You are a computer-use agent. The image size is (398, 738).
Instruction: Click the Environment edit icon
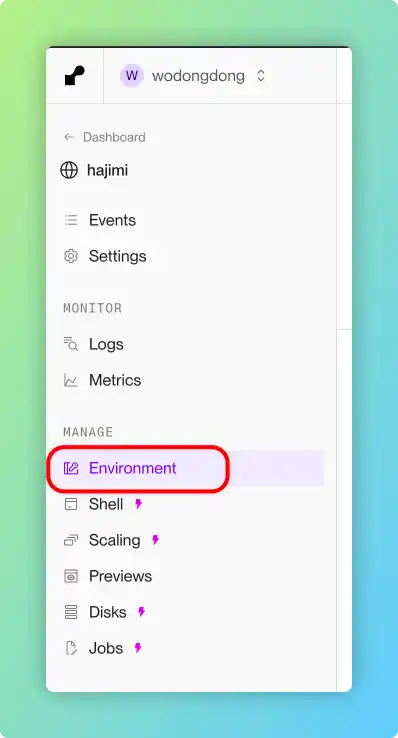click(x=71, y=468)
